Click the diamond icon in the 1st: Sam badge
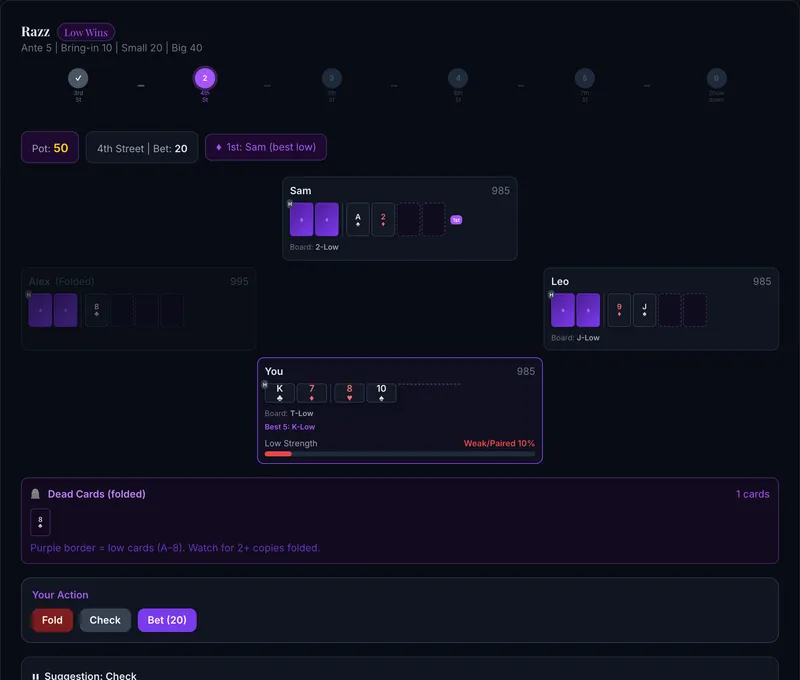This screenshot has height=680, width=800. (218, 147)
